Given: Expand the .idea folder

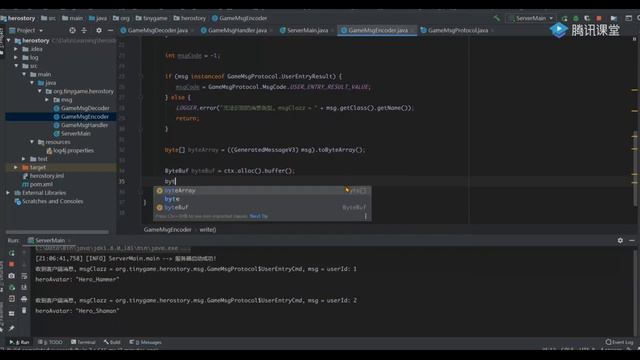Looking at the screenshot, I should 16,49.
